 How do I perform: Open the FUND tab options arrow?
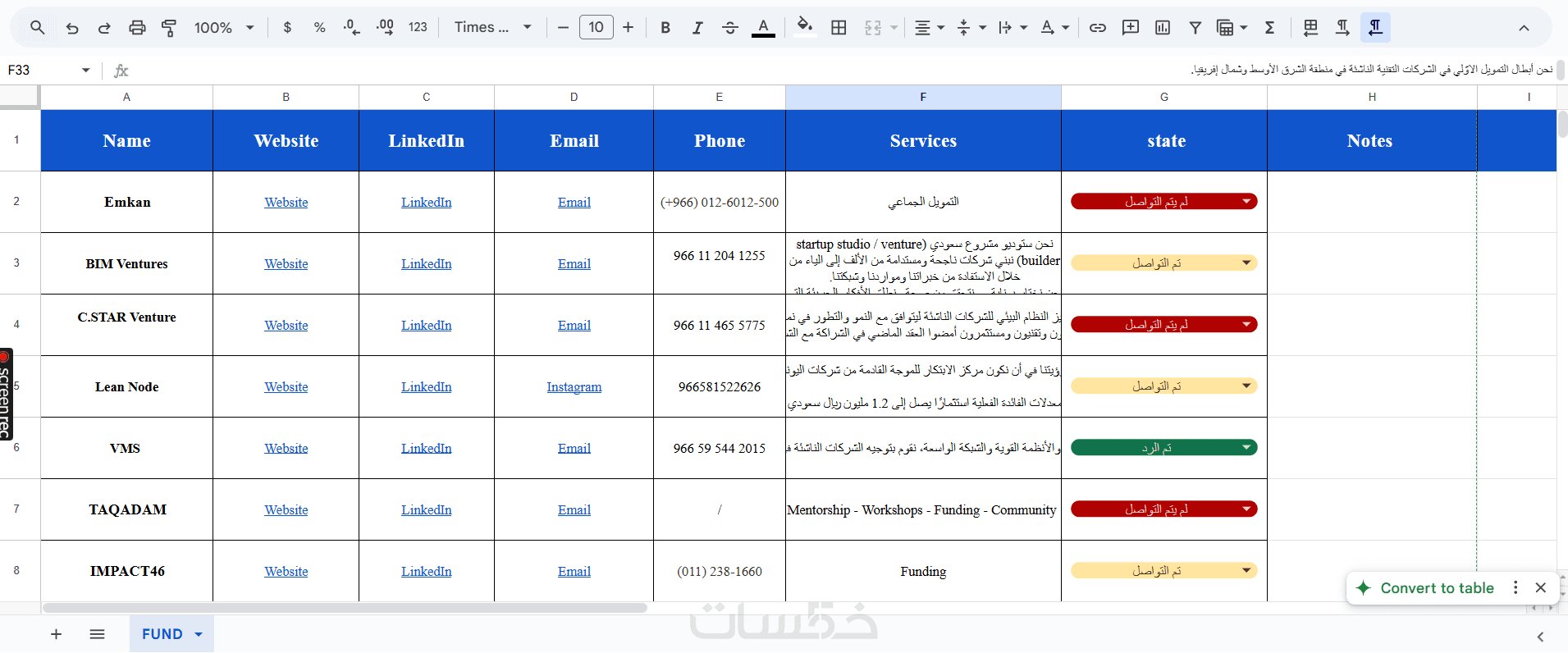click(x=199, y=634)
